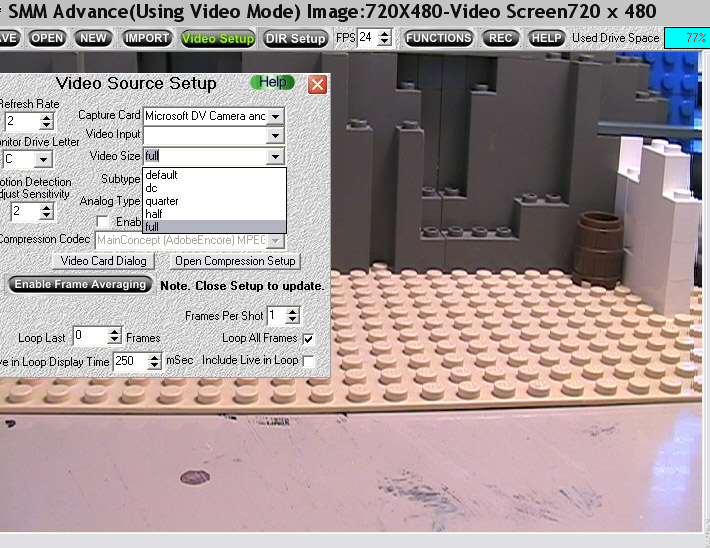The width and height of the screenshot is (710, 548).
Task: Click the Frames Per Shot field
Action: click(x=277, y=315)
